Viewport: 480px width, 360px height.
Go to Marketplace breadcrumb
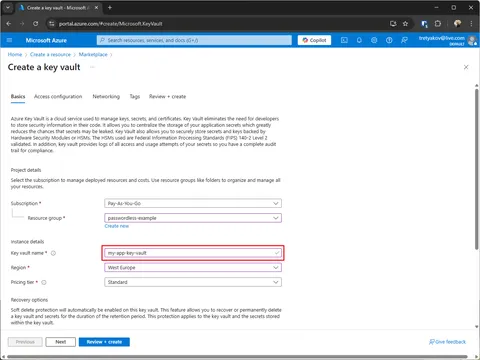pyautogui.click(x=93, y=54)
